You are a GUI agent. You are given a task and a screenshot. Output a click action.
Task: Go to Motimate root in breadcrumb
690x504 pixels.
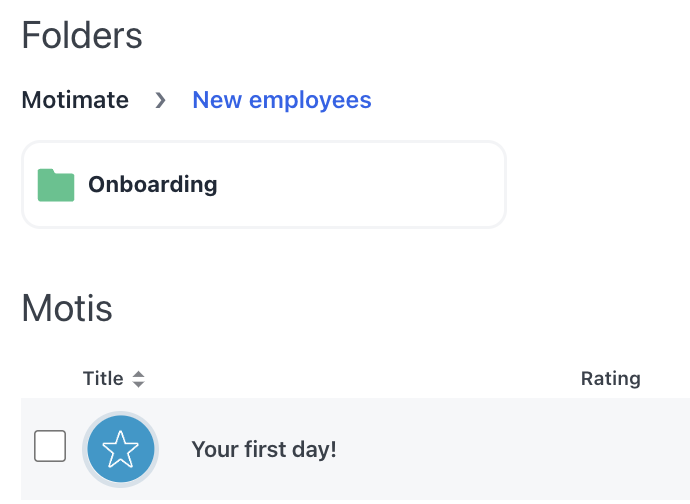pyautogui.click(x=75, y=101)
